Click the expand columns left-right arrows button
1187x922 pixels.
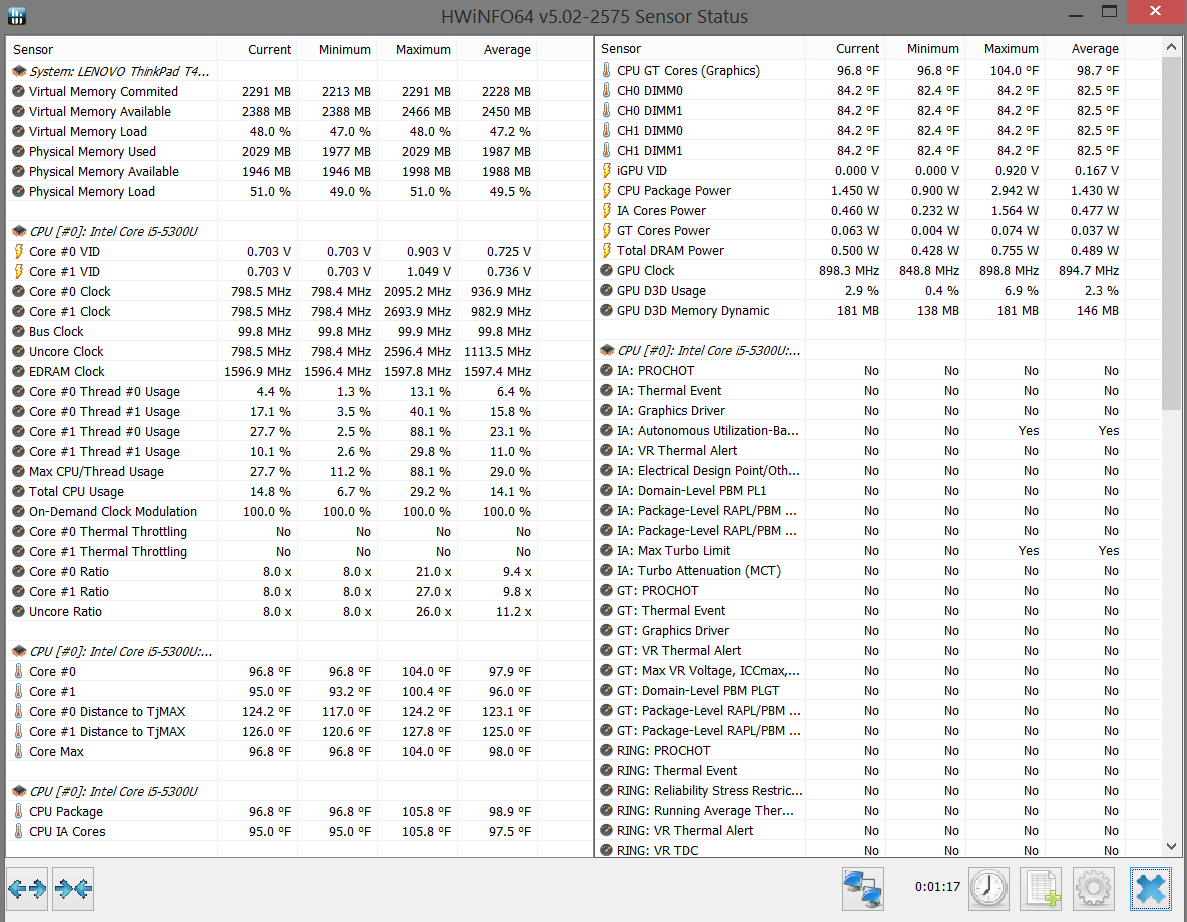(x=27, y=889)
